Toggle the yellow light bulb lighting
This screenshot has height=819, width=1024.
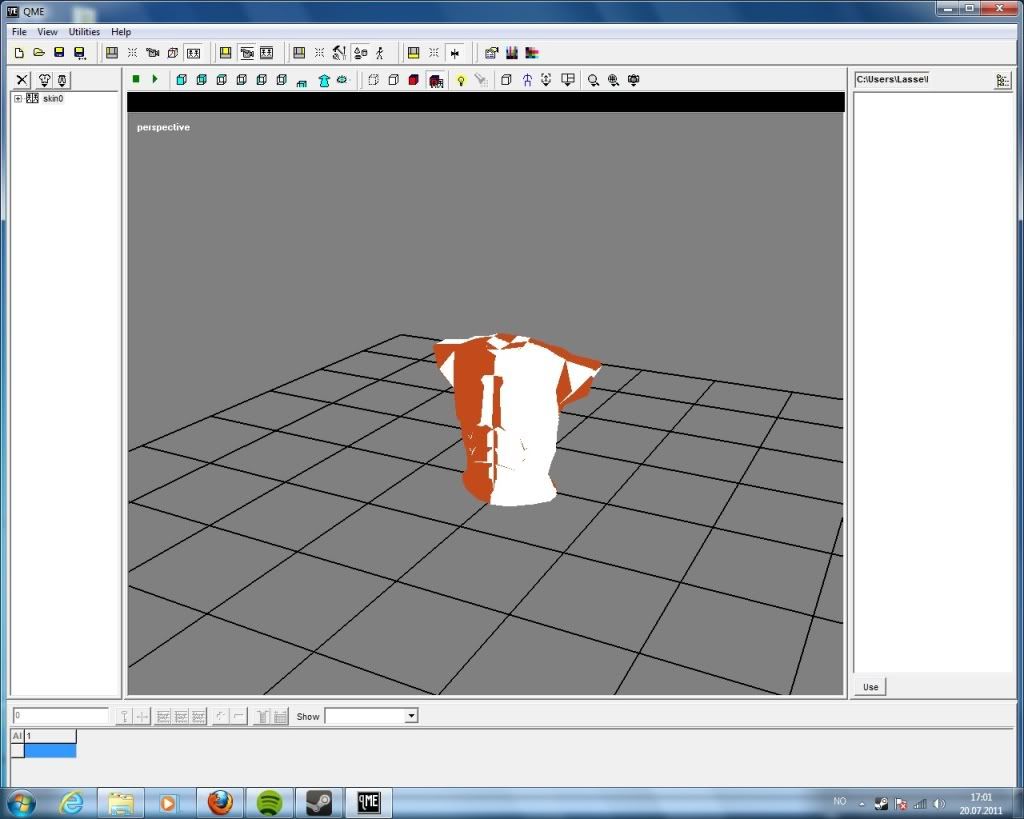pos(461,80)
